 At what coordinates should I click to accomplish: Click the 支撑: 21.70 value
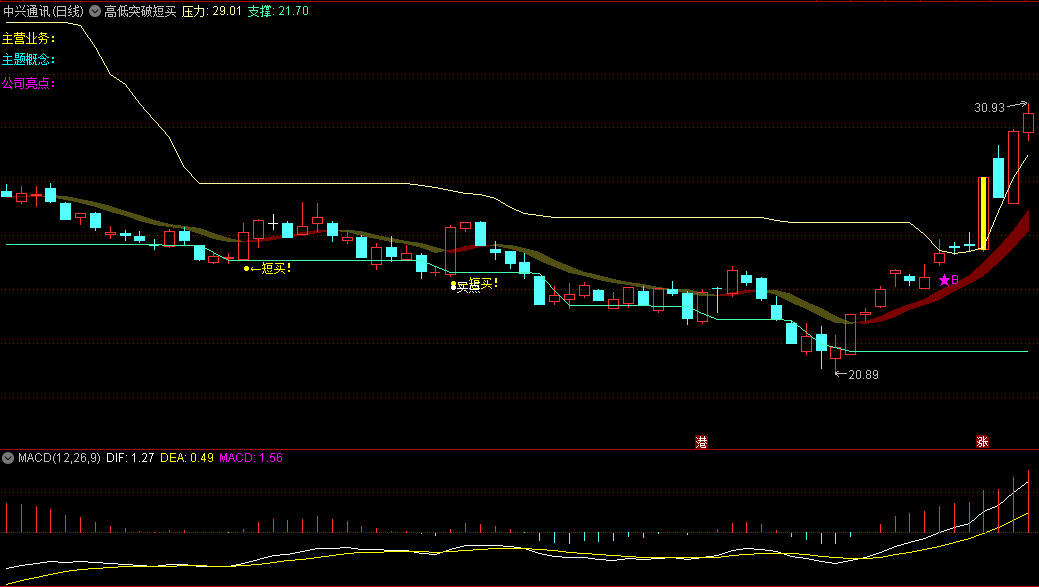[x=278, y=11]
